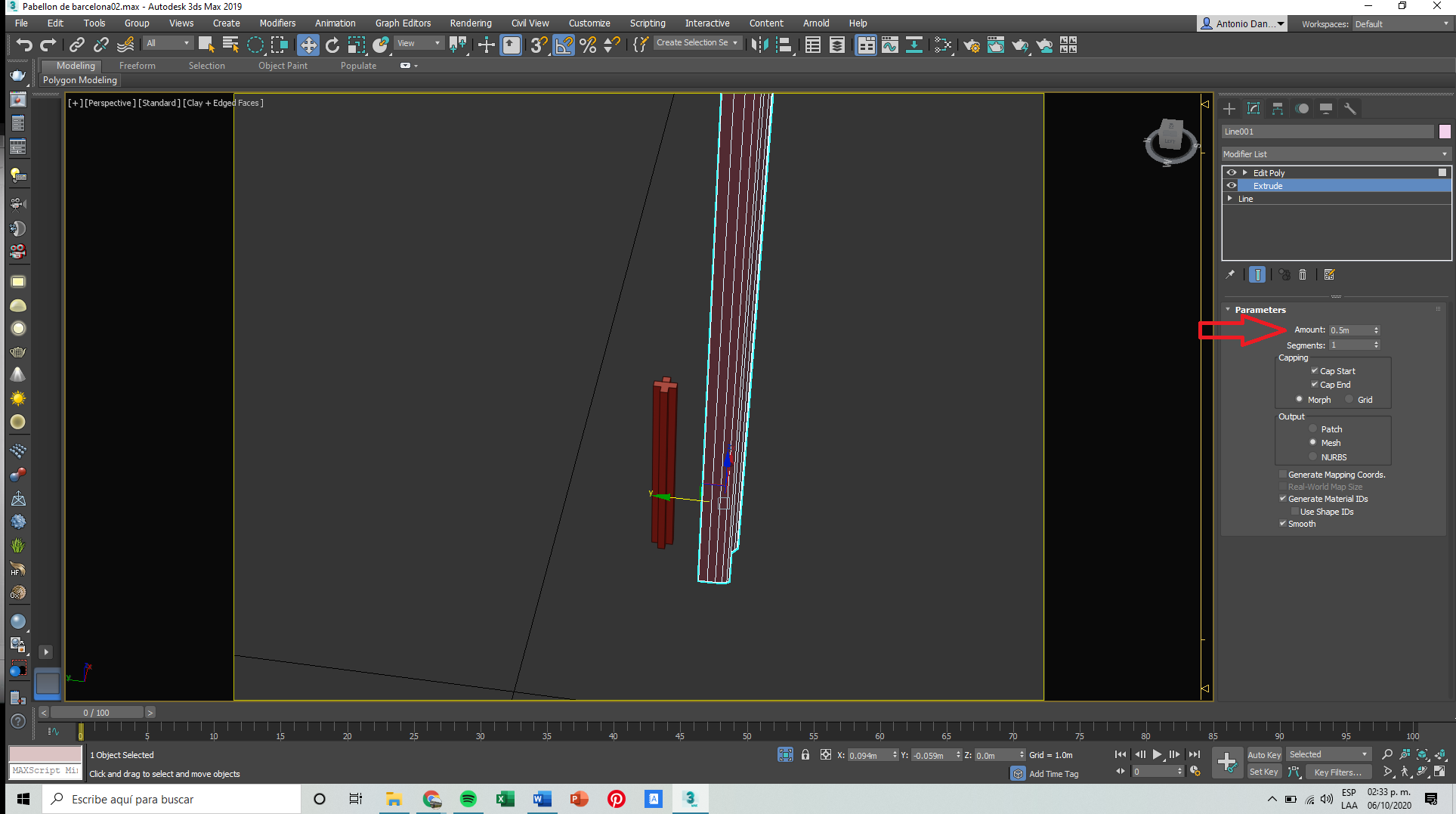Select the Grid capping radio button
1456x814 pixels.
[1349, 399]
